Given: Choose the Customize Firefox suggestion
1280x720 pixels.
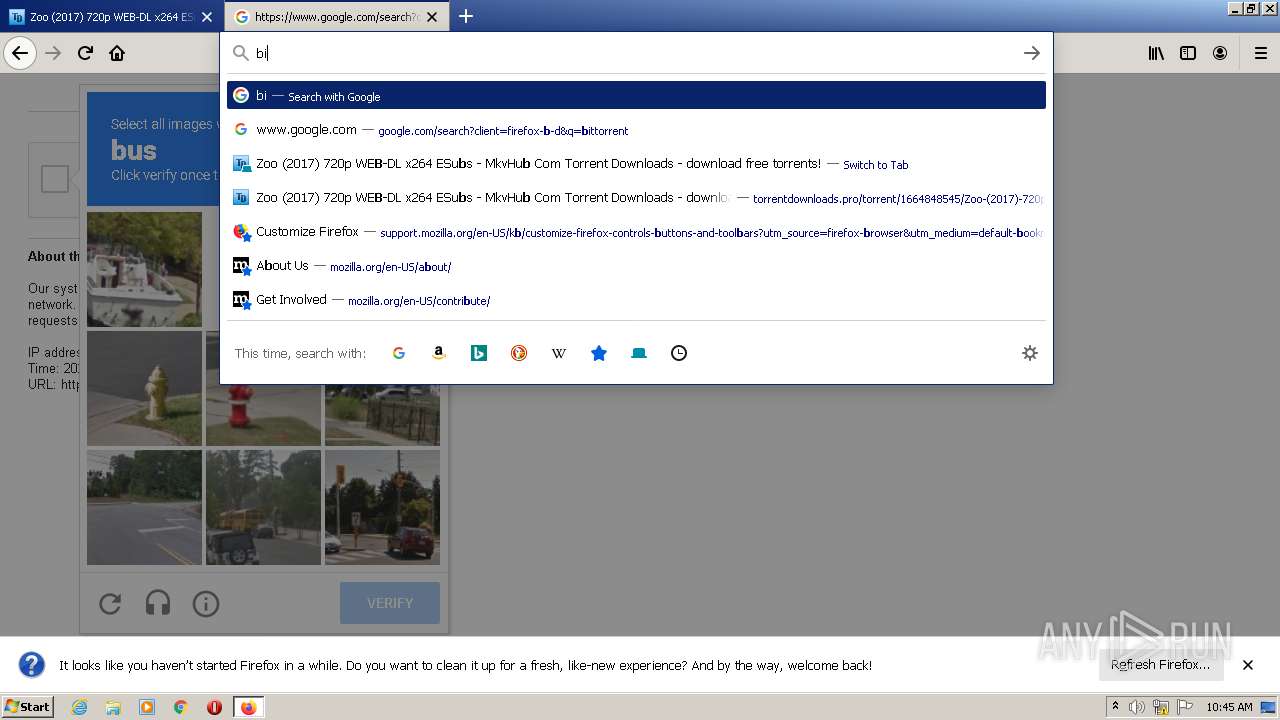Looking at the screenshot, I should 636,232.
